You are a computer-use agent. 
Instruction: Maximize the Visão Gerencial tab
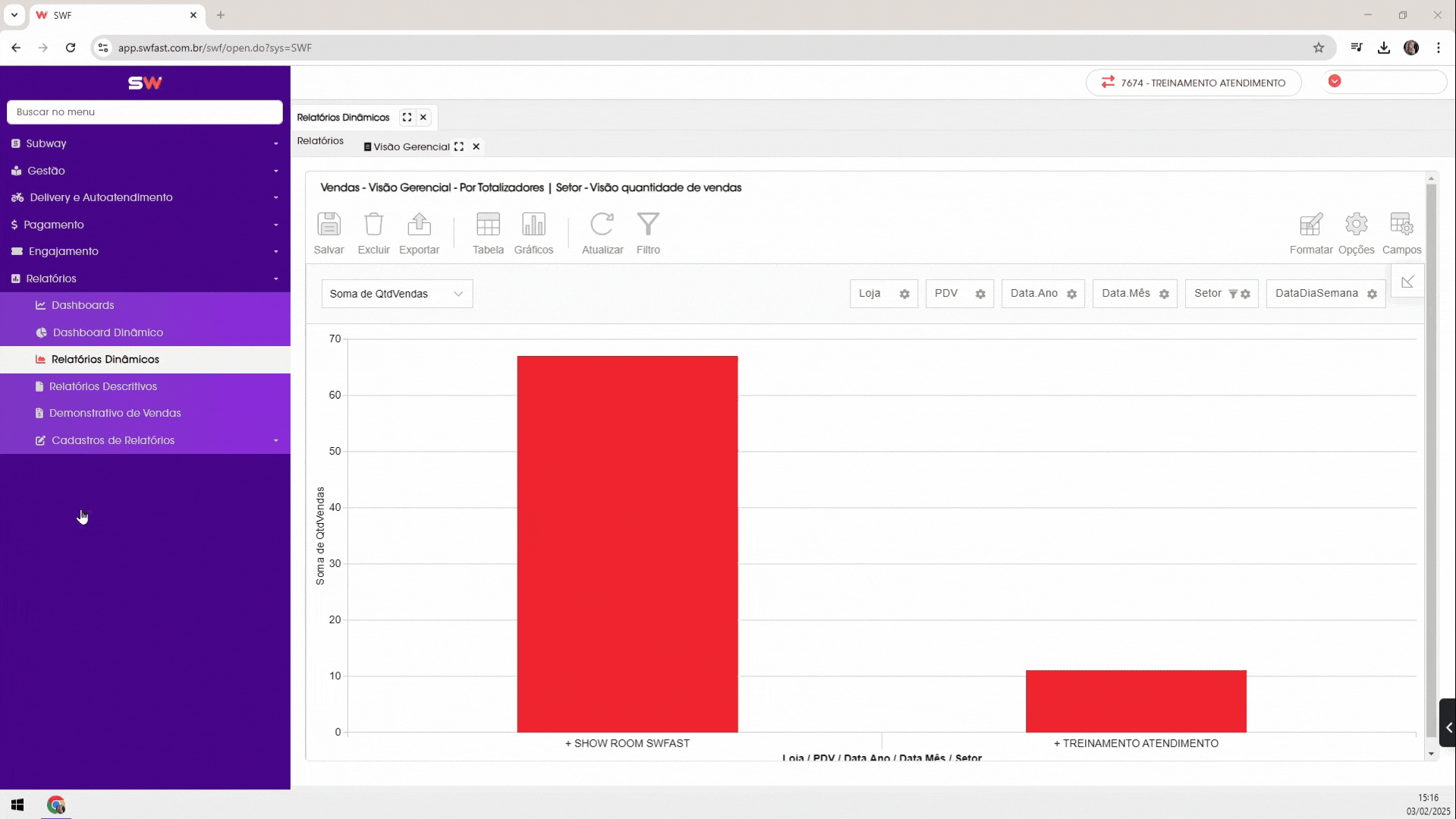pyautogui.click(x=459, y=146)
